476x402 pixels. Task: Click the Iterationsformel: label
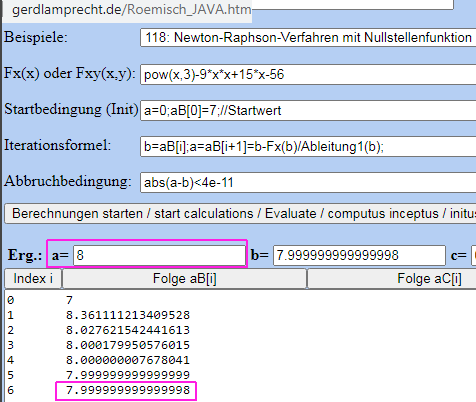point(57,145)
